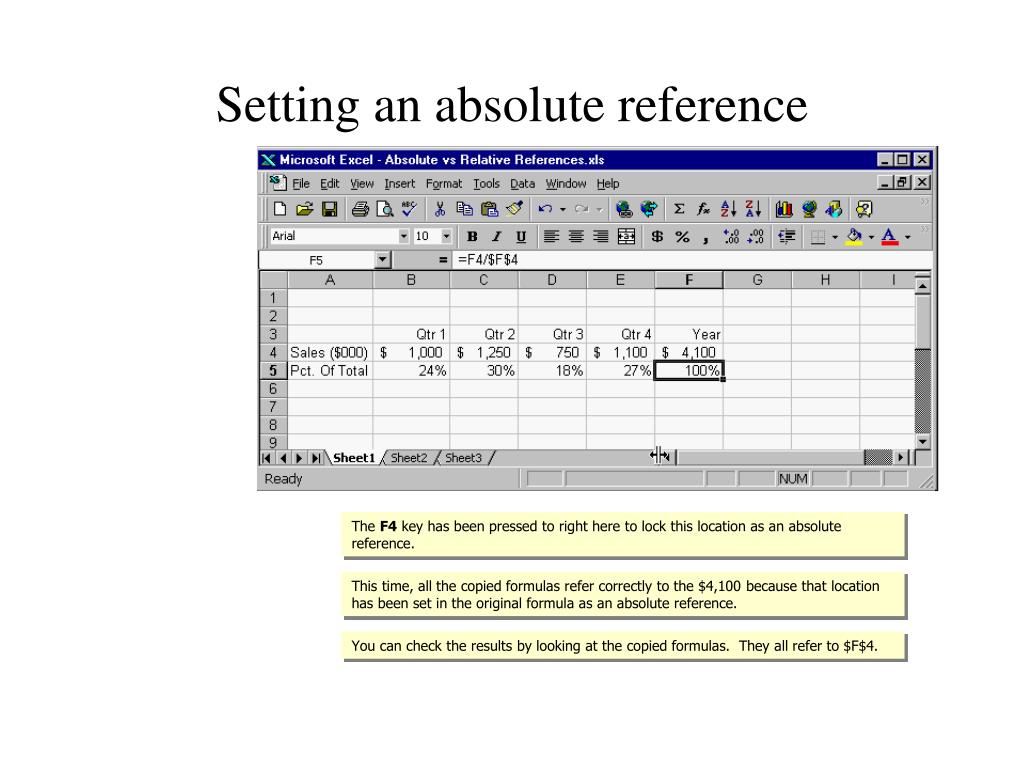Open the Data menu
The width and height of the screenshot is (1024, 768).
(522, 184)
